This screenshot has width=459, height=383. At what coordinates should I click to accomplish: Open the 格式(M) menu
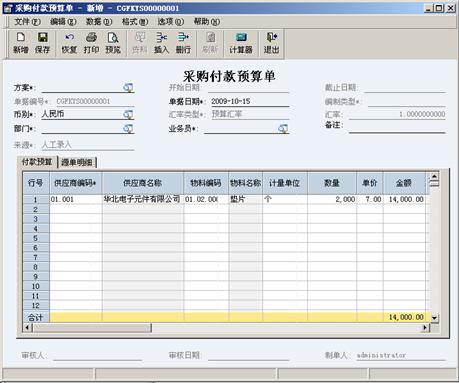pos(135,22)
